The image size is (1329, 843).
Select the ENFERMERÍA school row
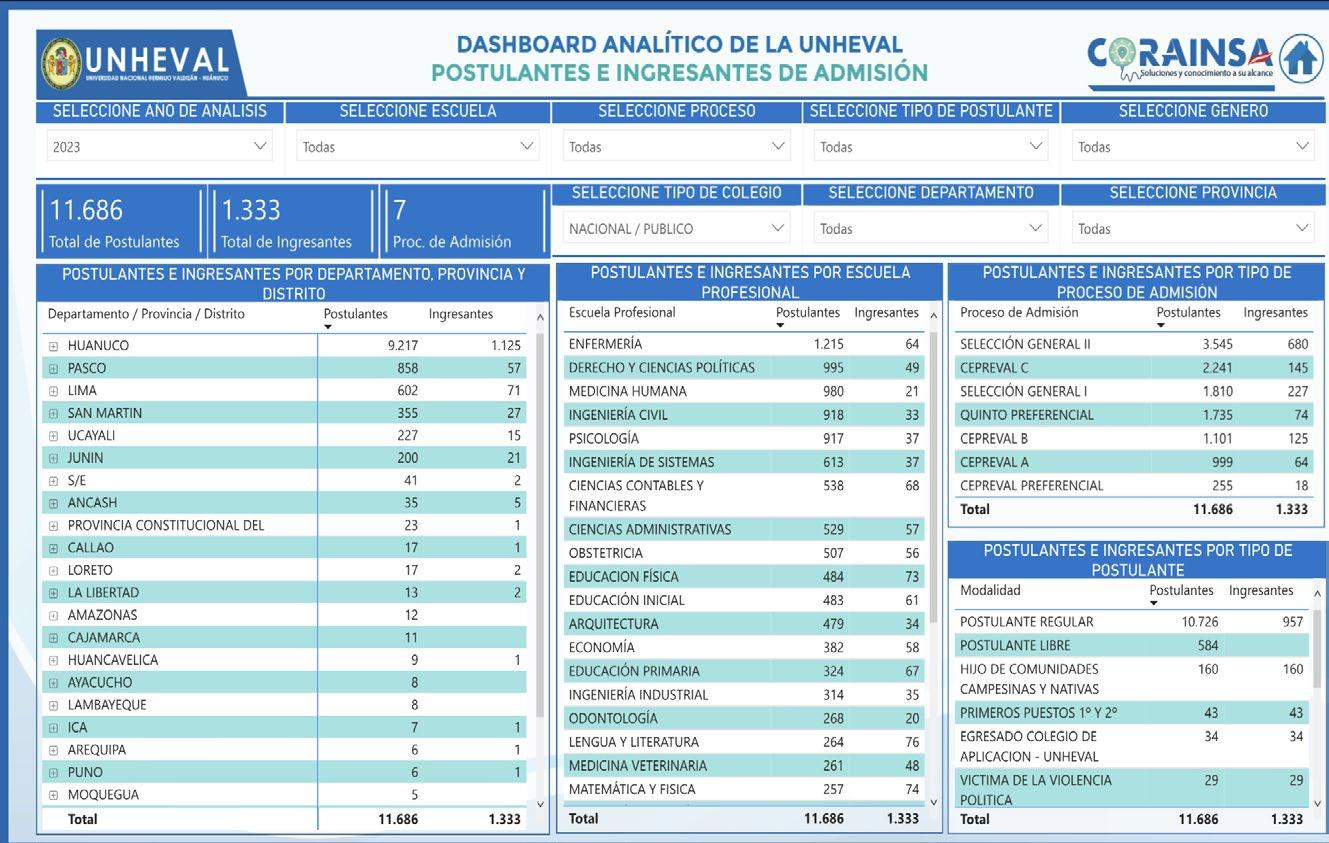[x=743, y=344]
